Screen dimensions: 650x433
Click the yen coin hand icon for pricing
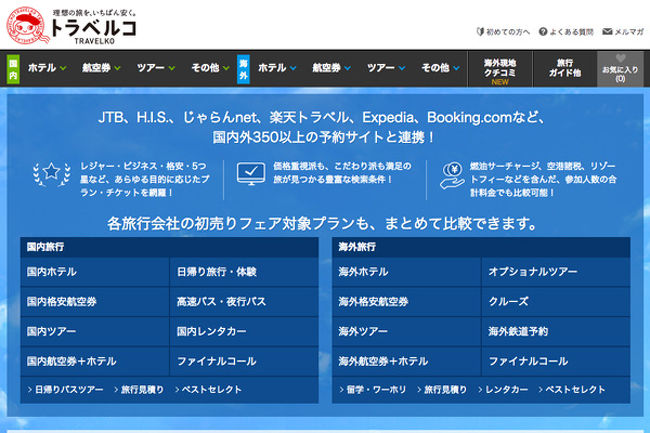(x=452, y=176)
